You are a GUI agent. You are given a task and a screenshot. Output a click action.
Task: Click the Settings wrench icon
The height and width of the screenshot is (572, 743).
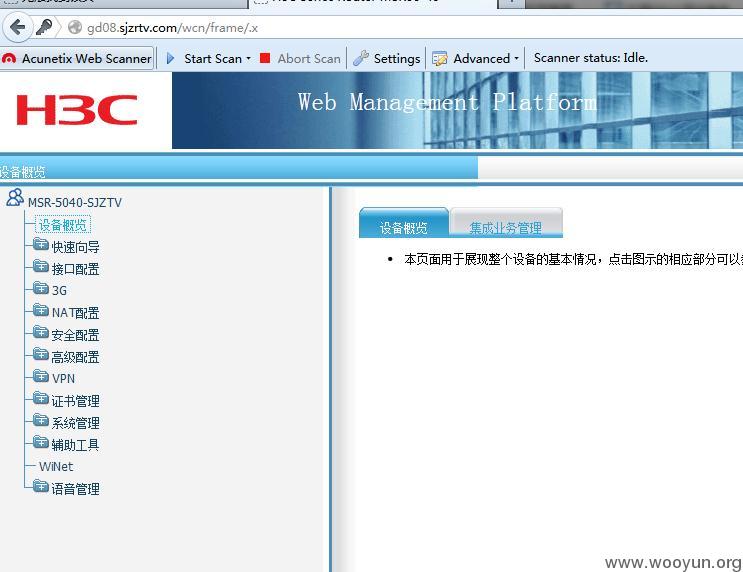361,58
